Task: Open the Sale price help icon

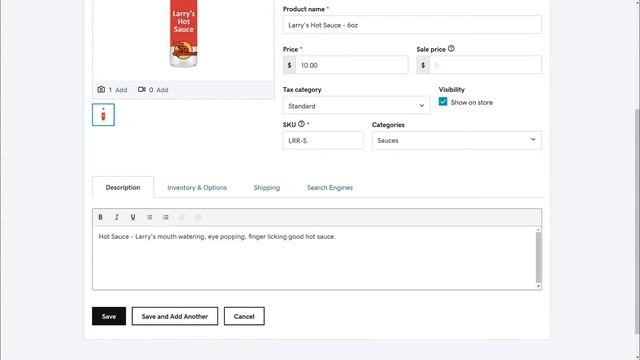Action: [451, 48]
